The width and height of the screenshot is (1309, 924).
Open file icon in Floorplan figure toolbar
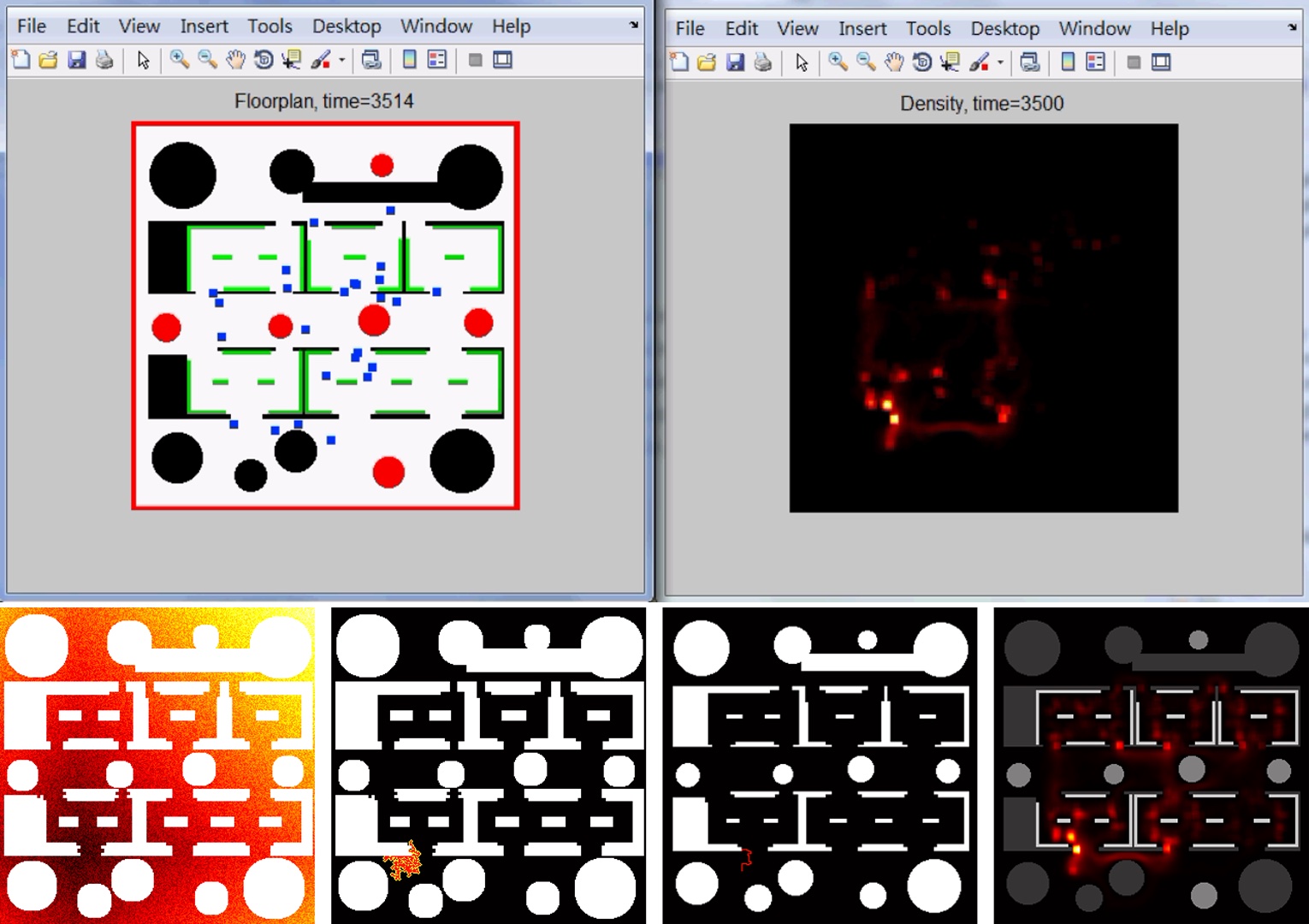(x=49, y=60)
